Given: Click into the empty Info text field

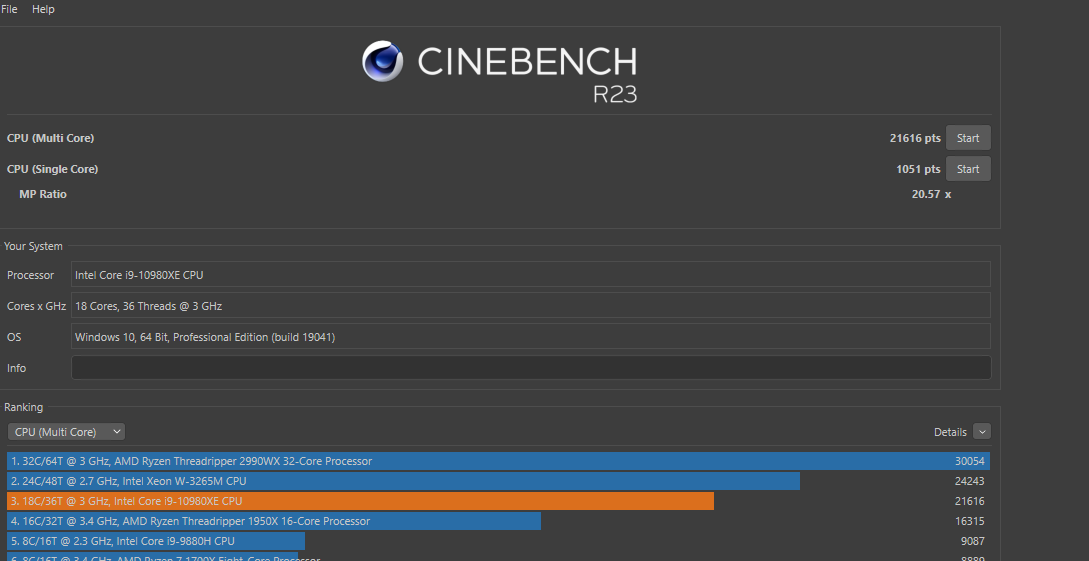Looking at the screenshot, I should click(x=530, y=368).
